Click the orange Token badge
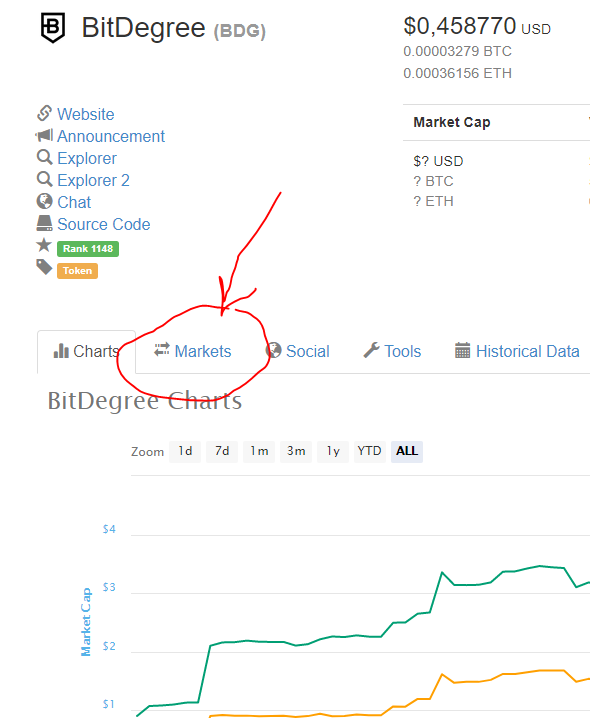The height and width of the screenshot is (718, 590). pos(77,271)
